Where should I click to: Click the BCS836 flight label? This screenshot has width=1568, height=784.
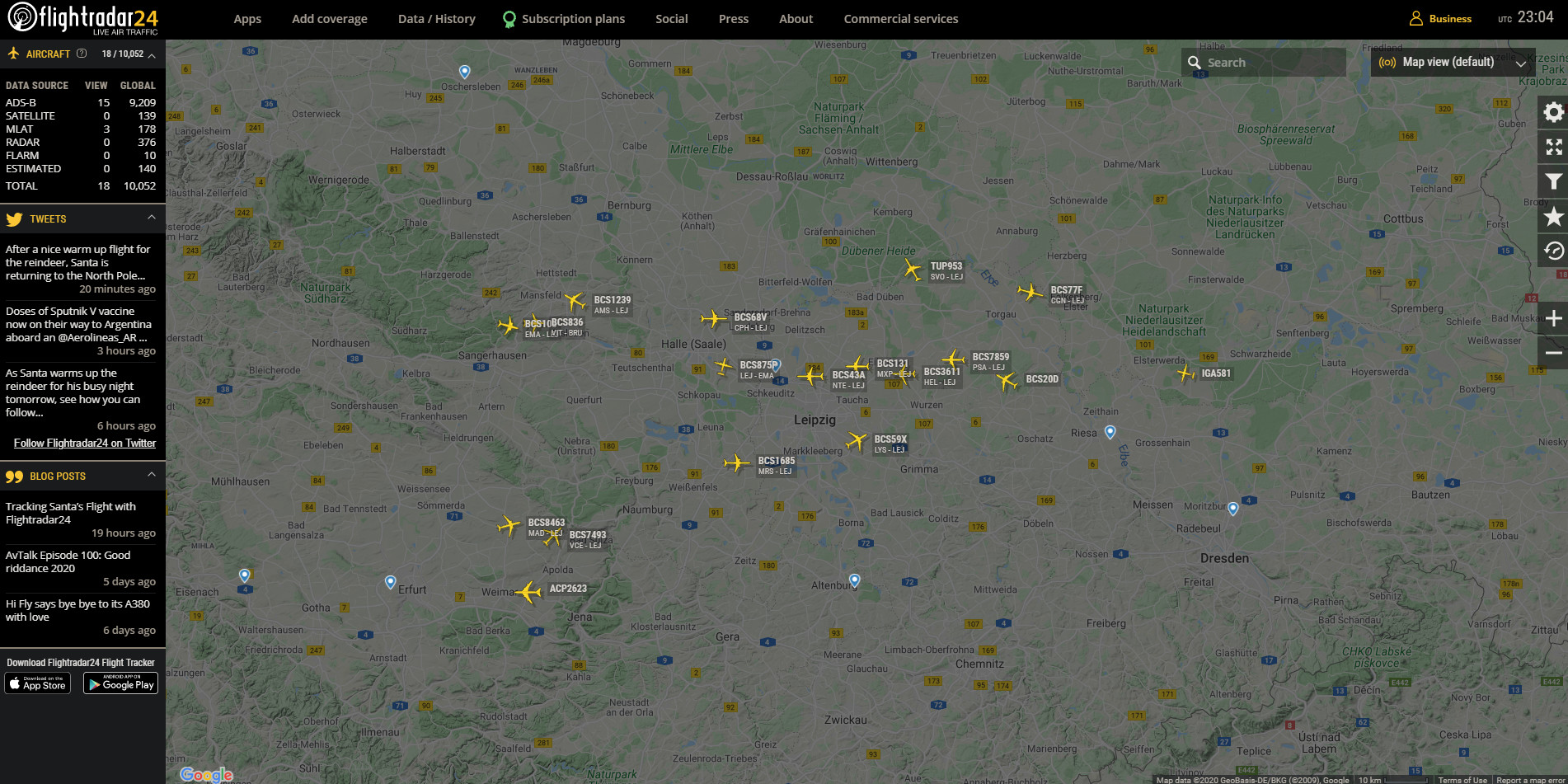(567, 327)
